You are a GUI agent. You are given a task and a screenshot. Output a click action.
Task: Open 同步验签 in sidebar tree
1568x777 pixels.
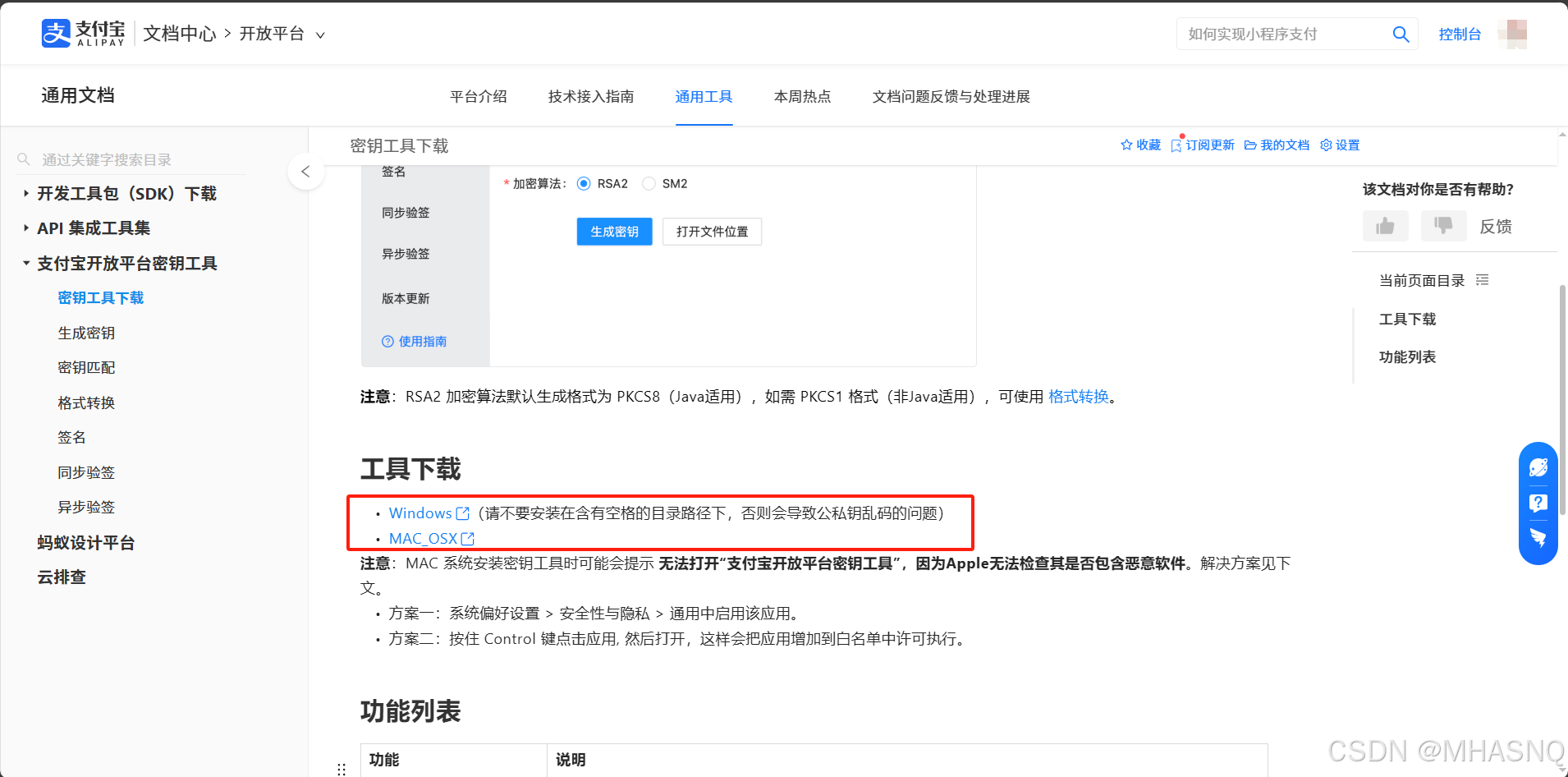click(86, 473)
